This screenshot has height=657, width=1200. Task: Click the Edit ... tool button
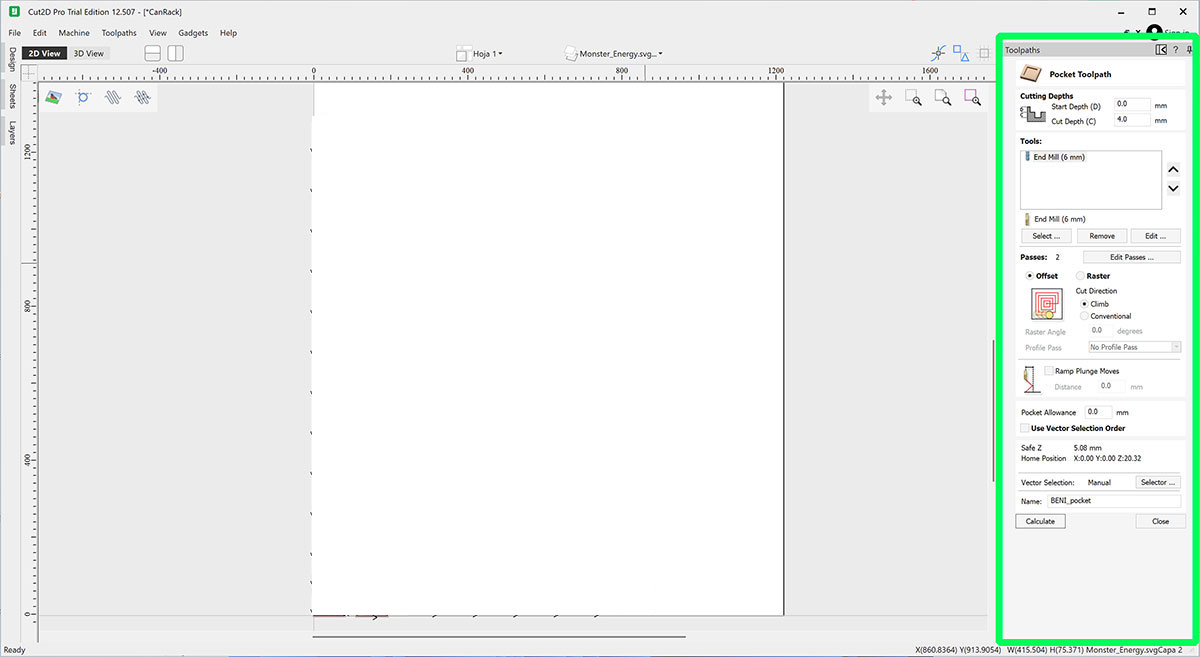pos(1156,236)
